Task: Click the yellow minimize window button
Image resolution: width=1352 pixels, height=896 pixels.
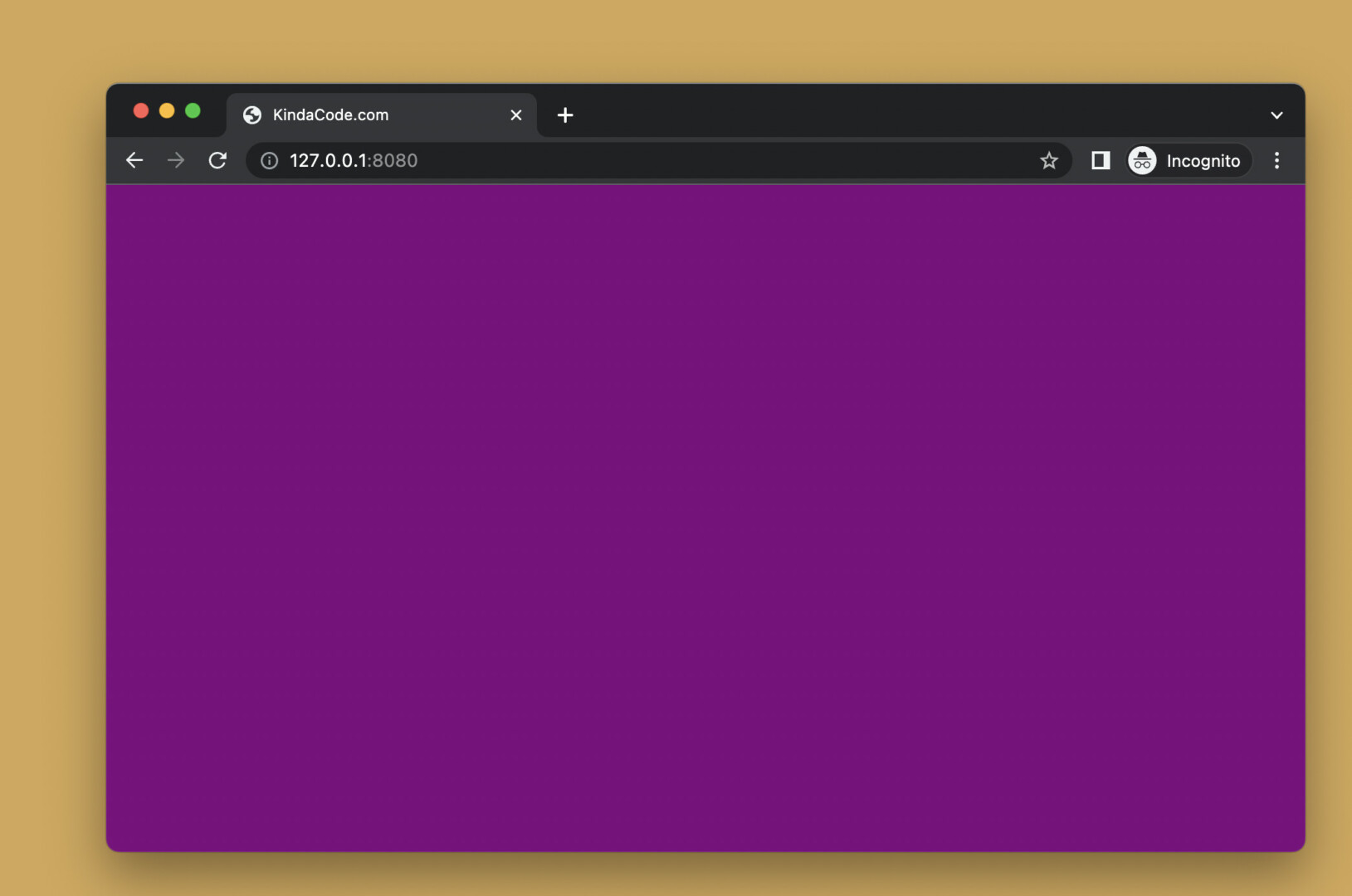Action: [x=167, y=111]
